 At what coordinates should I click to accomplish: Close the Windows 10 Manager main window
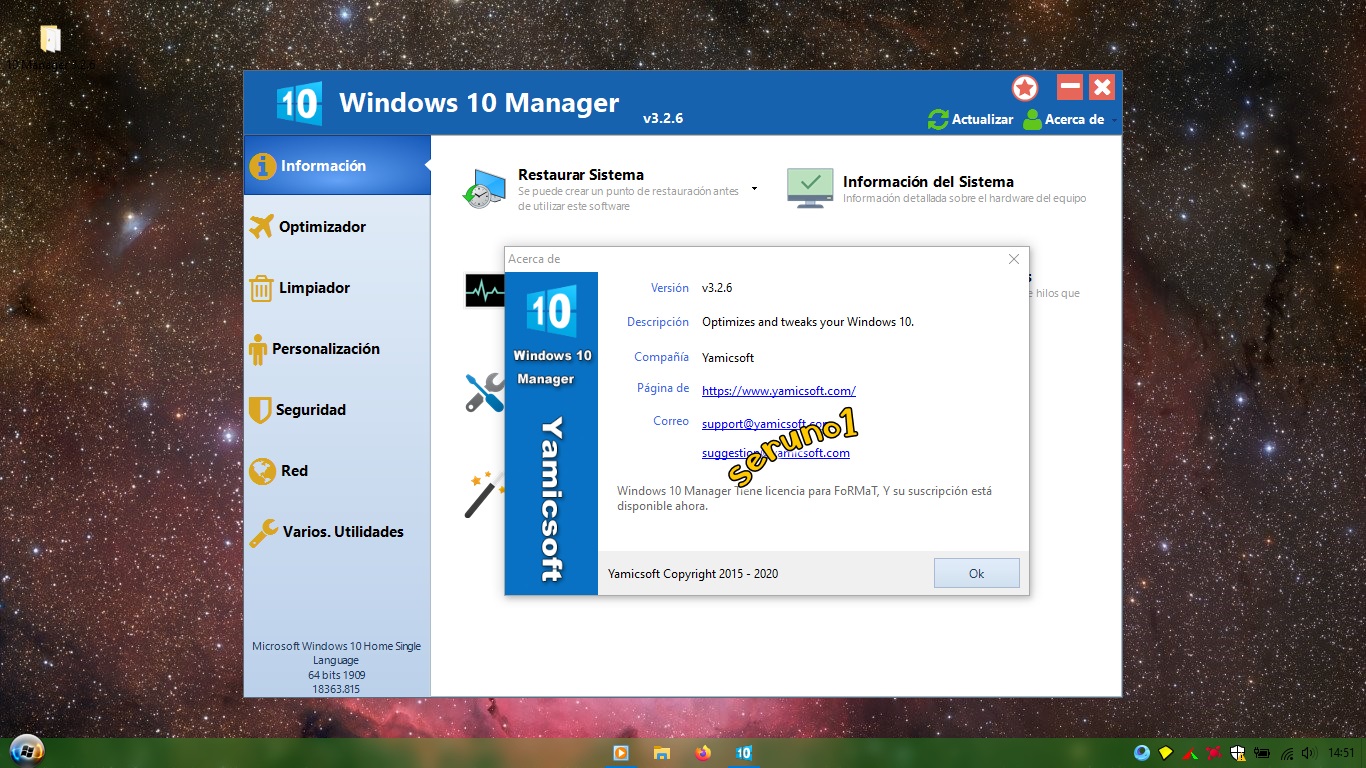(x=1102, y=87)
